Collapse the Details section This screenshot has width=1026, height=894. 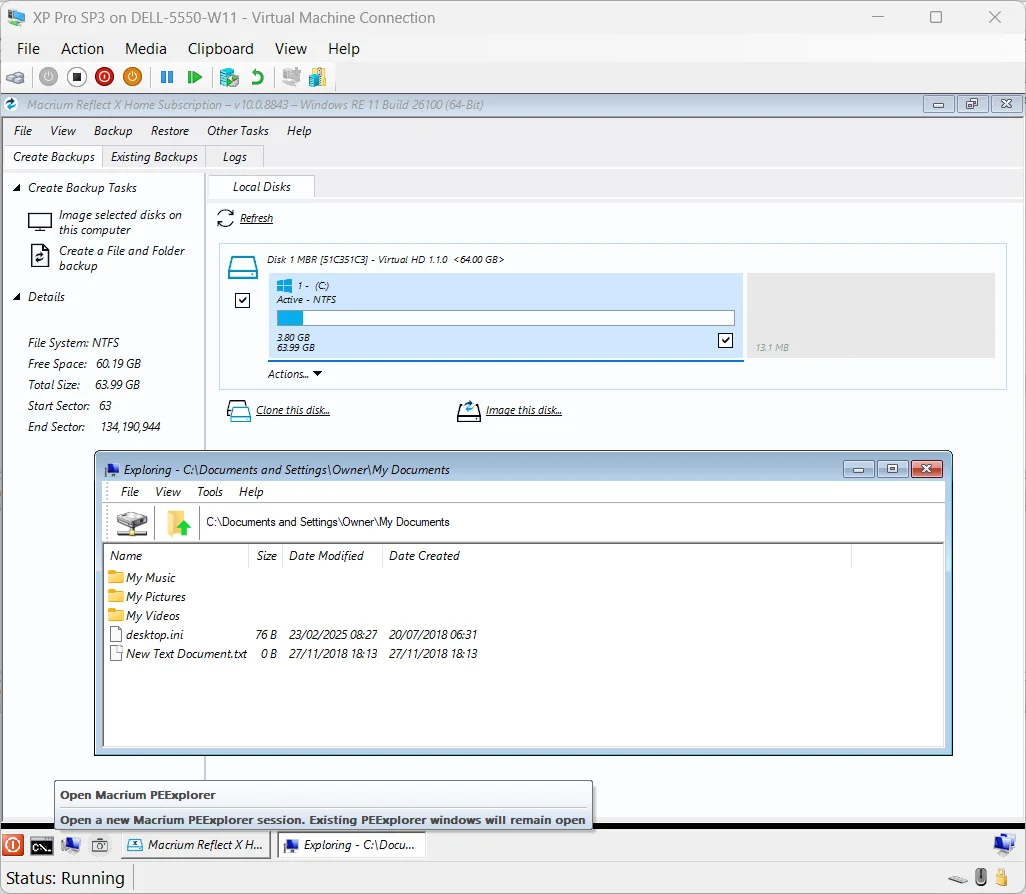(17, 297)
